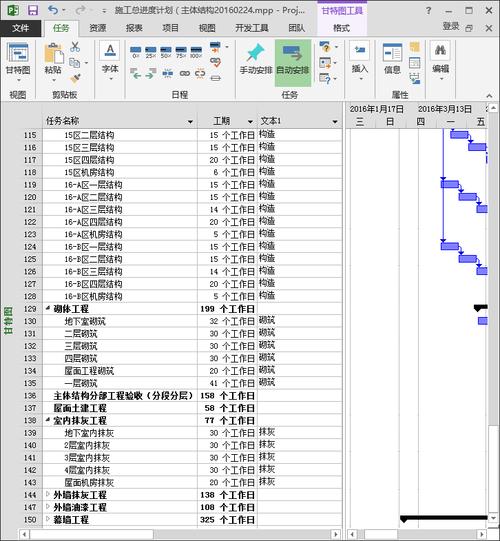500x541 pixels.
Task: Toggle the Auto Schedule (自动安排) button
Action: pos(293,62)
